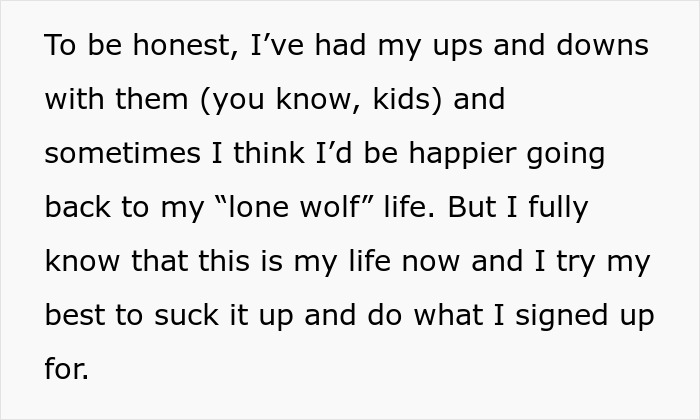Click the final word "for."
The height and width of the screenshot is (420, 700).
point(67,370)
